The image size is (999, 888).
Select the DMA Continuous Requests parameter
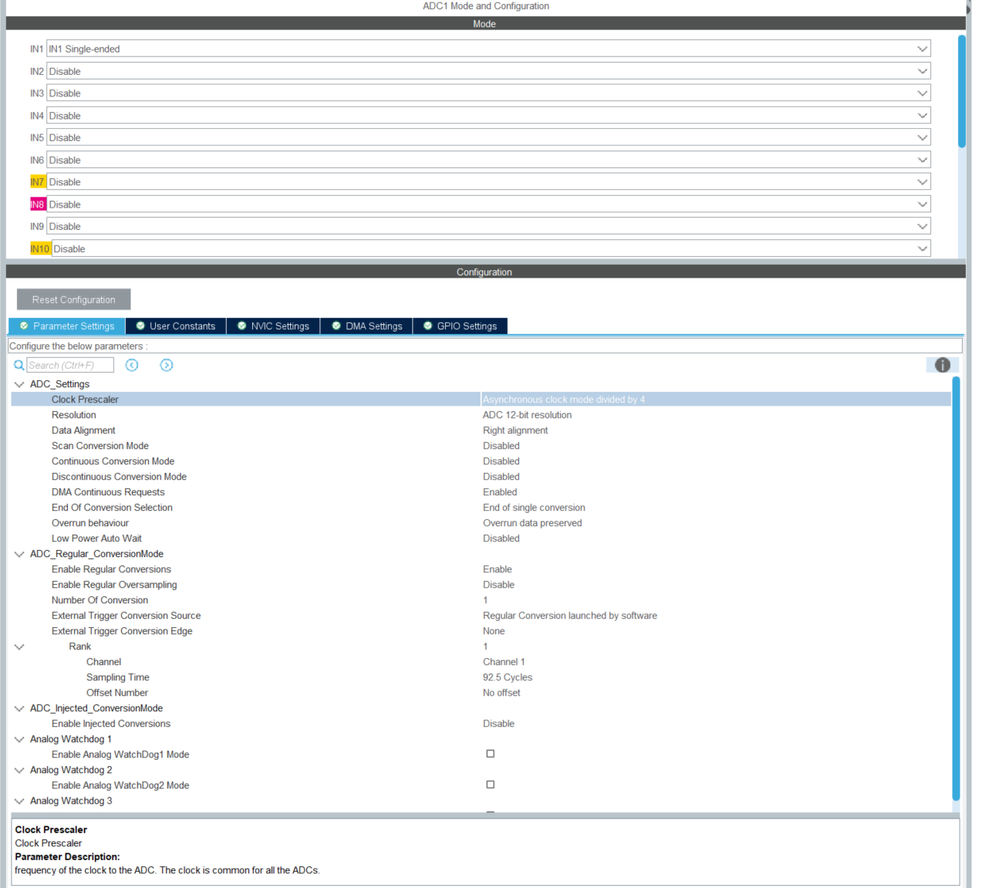(x=108, y=492)
